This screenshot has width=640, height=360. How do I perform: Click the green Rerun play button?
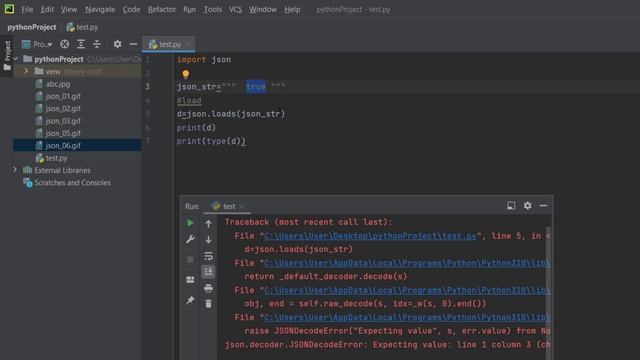[190, 223]
